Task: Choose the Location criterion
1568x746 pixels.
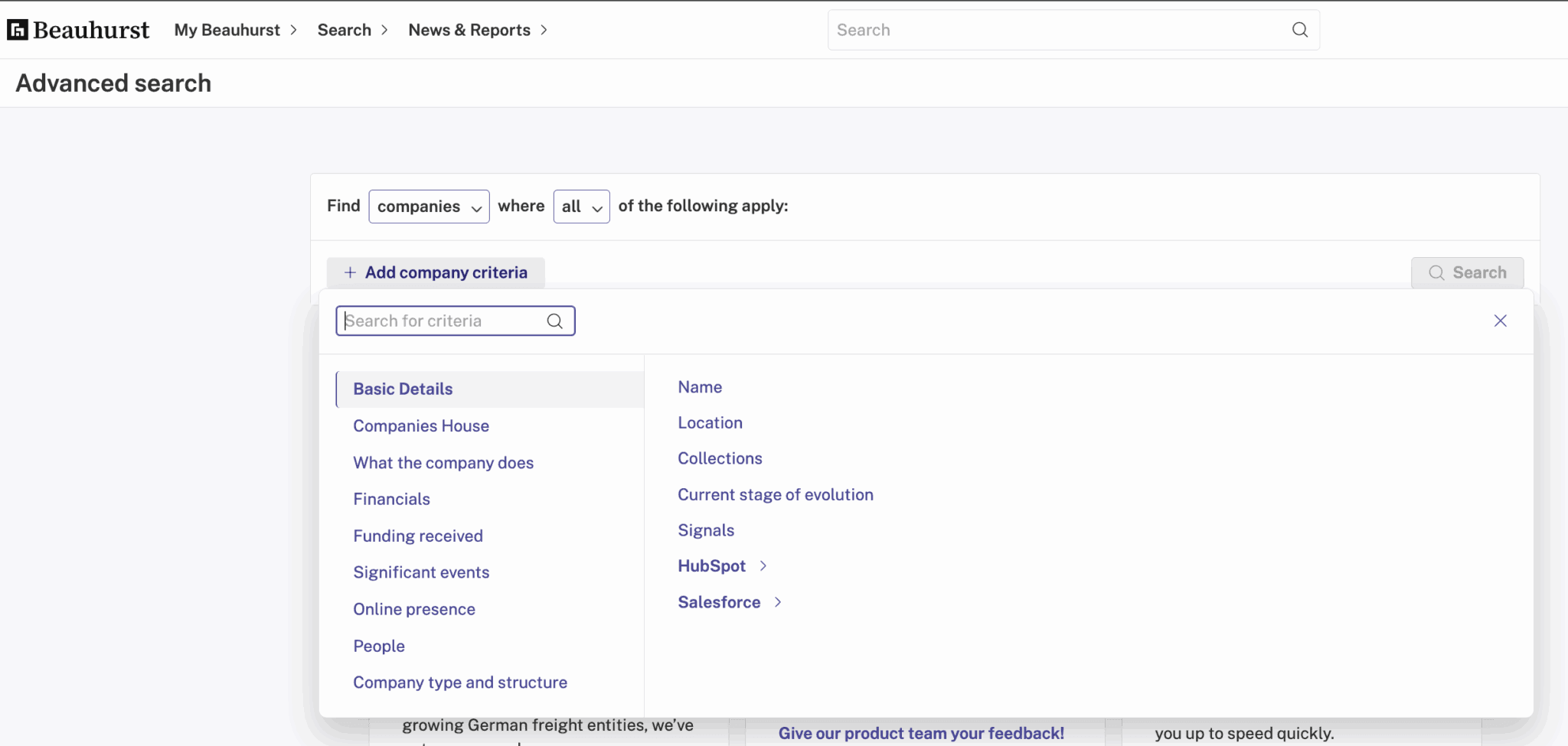Action: click(710, 423)
